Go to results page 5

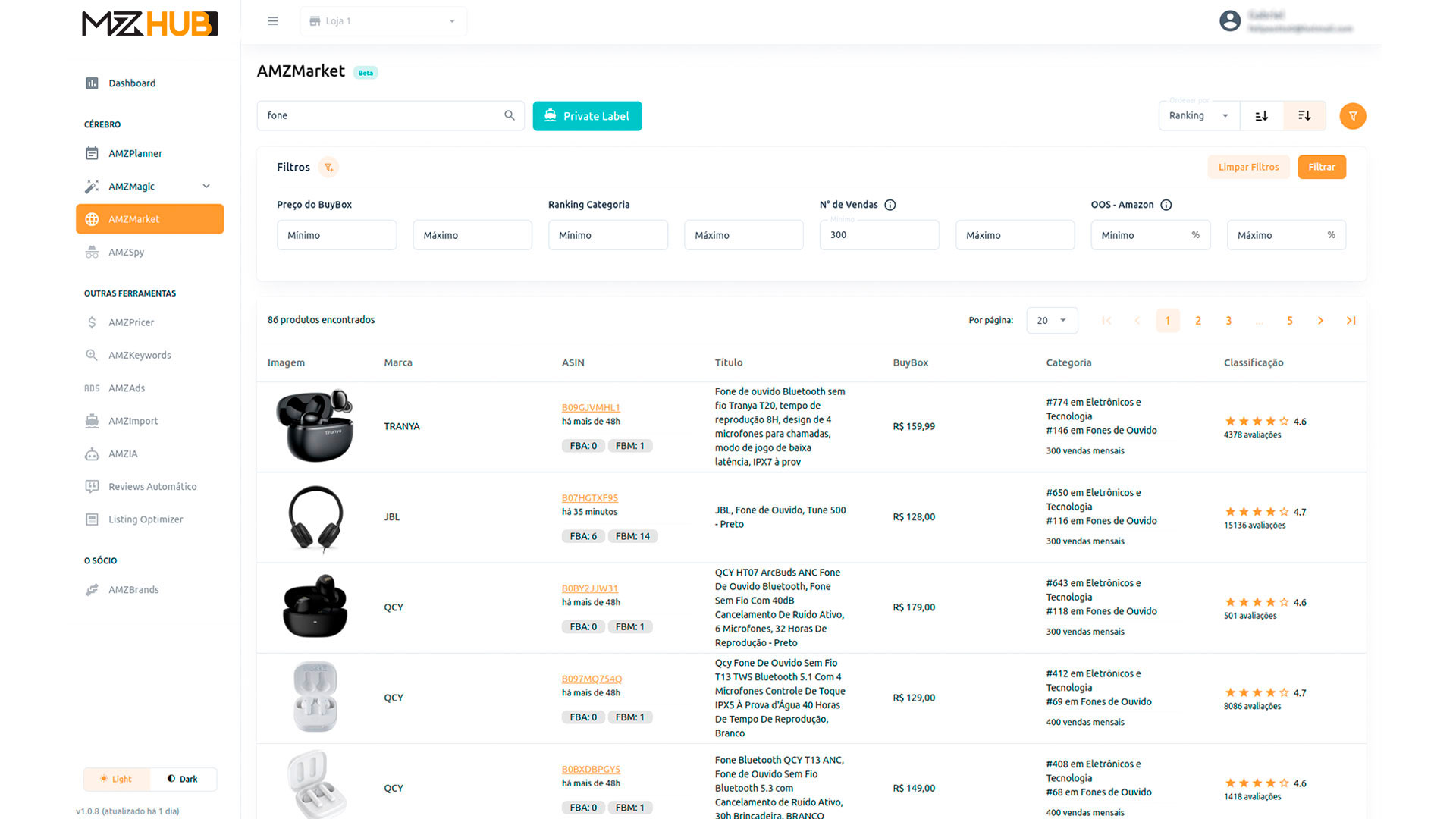tap(1290, 321)
